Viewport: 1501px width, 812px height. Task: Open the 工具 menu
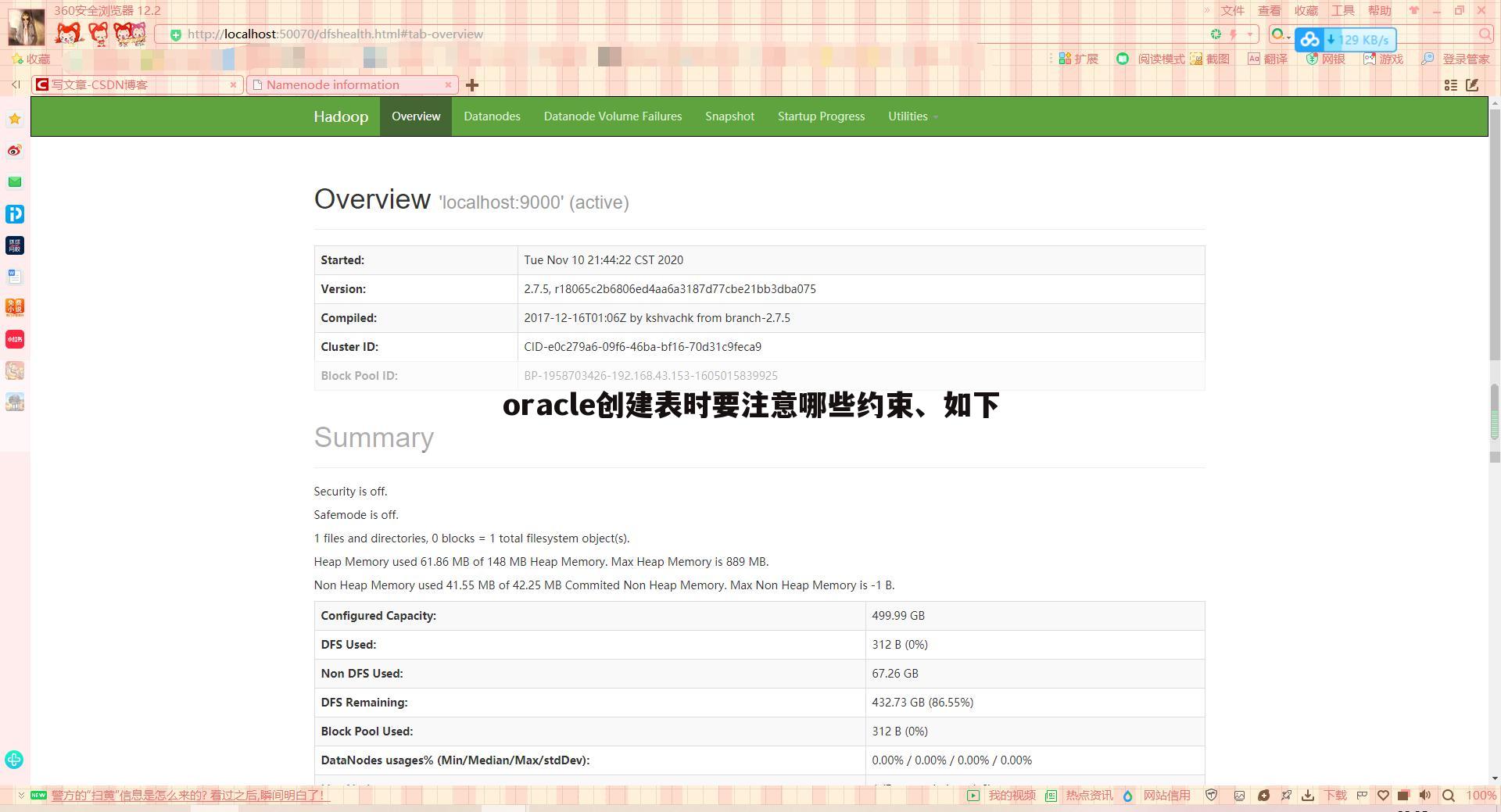1343,10
